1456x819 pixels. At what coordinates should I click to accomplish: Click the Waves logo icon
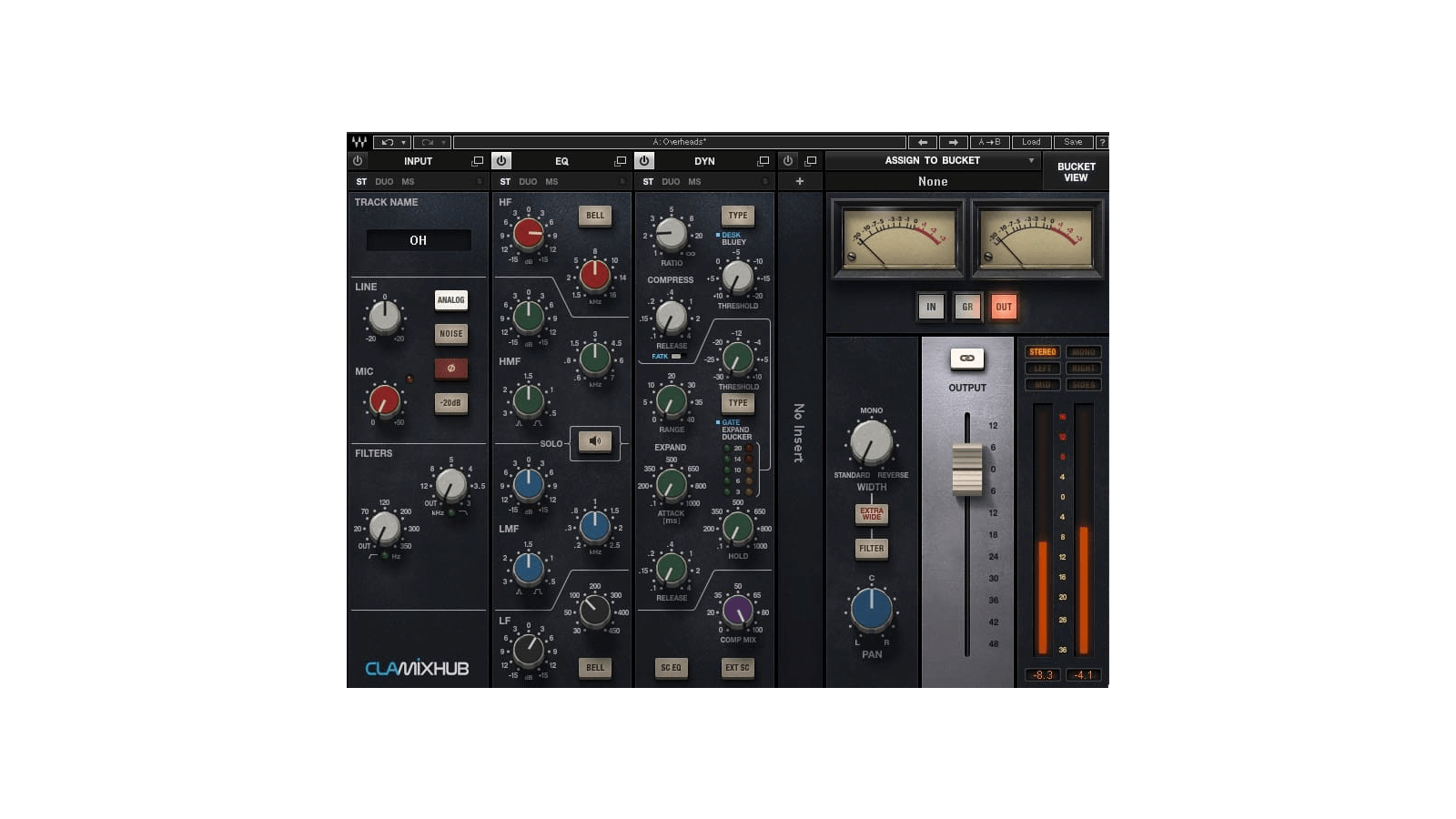(x=359, y=142)
